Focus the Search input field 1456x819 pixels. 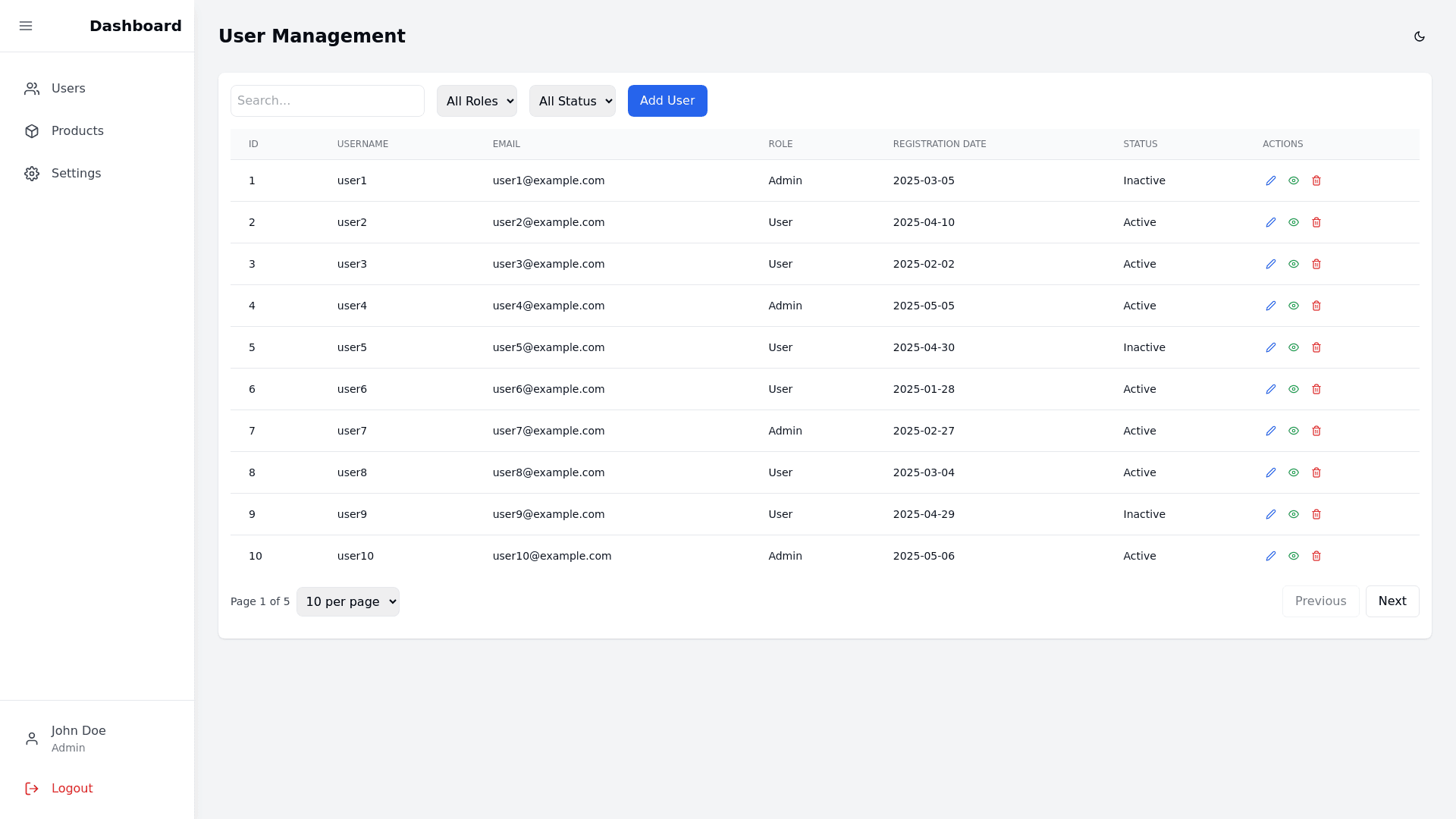point(328,101)
